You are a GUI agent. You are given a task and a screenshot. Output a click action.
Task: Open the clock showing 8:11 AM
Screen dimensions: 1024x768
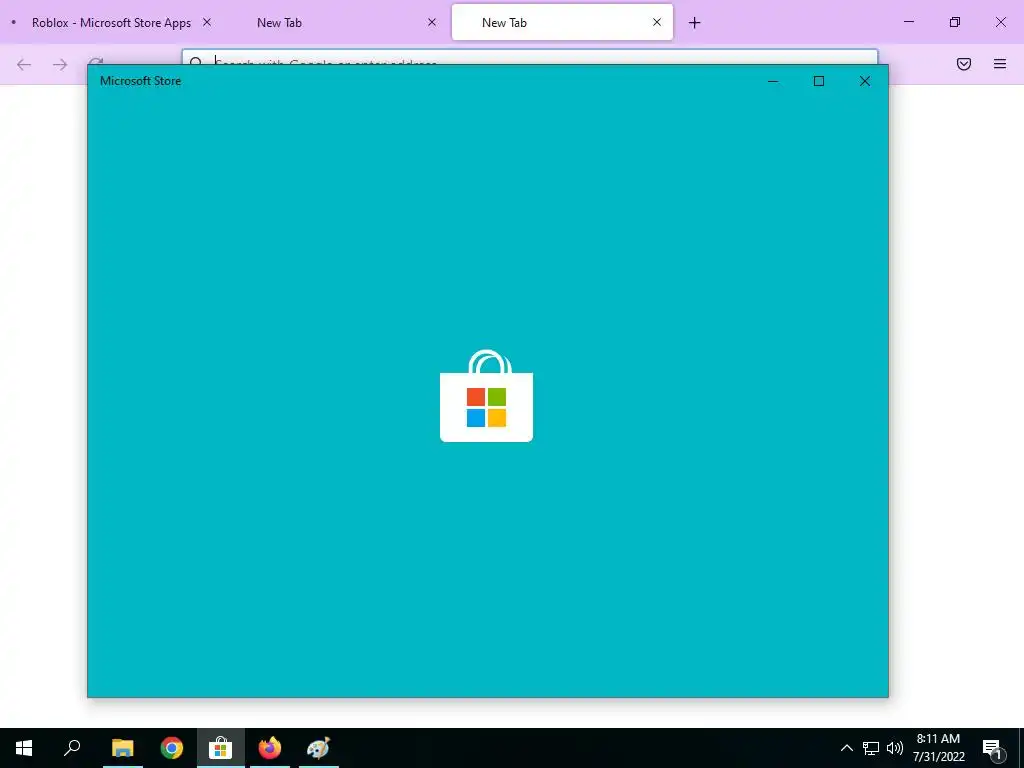pyautogui.click(x=938, y=748)
